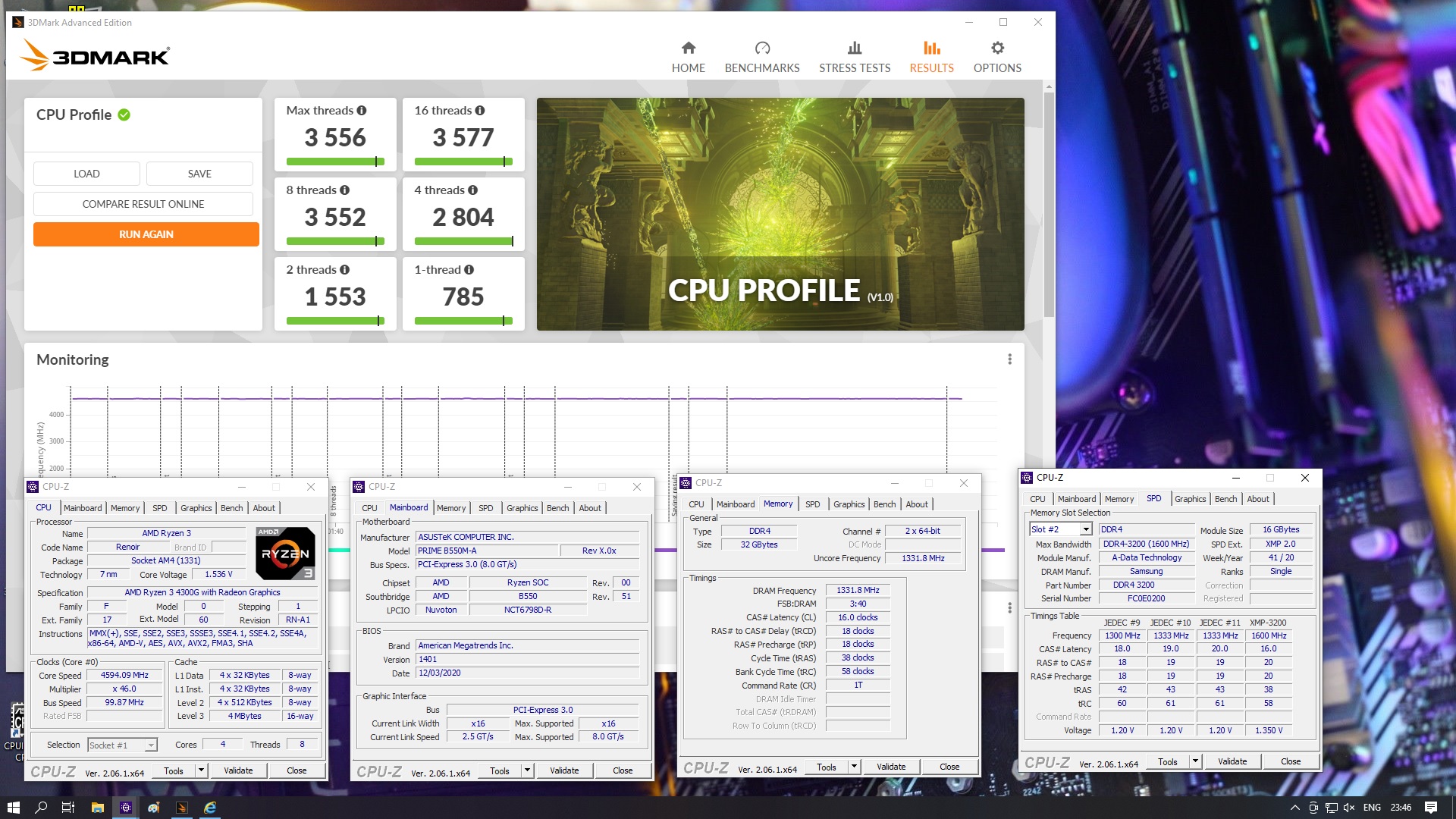Click the PRIME B550M-A model field

pyautogui.click(x=487, y=551)
